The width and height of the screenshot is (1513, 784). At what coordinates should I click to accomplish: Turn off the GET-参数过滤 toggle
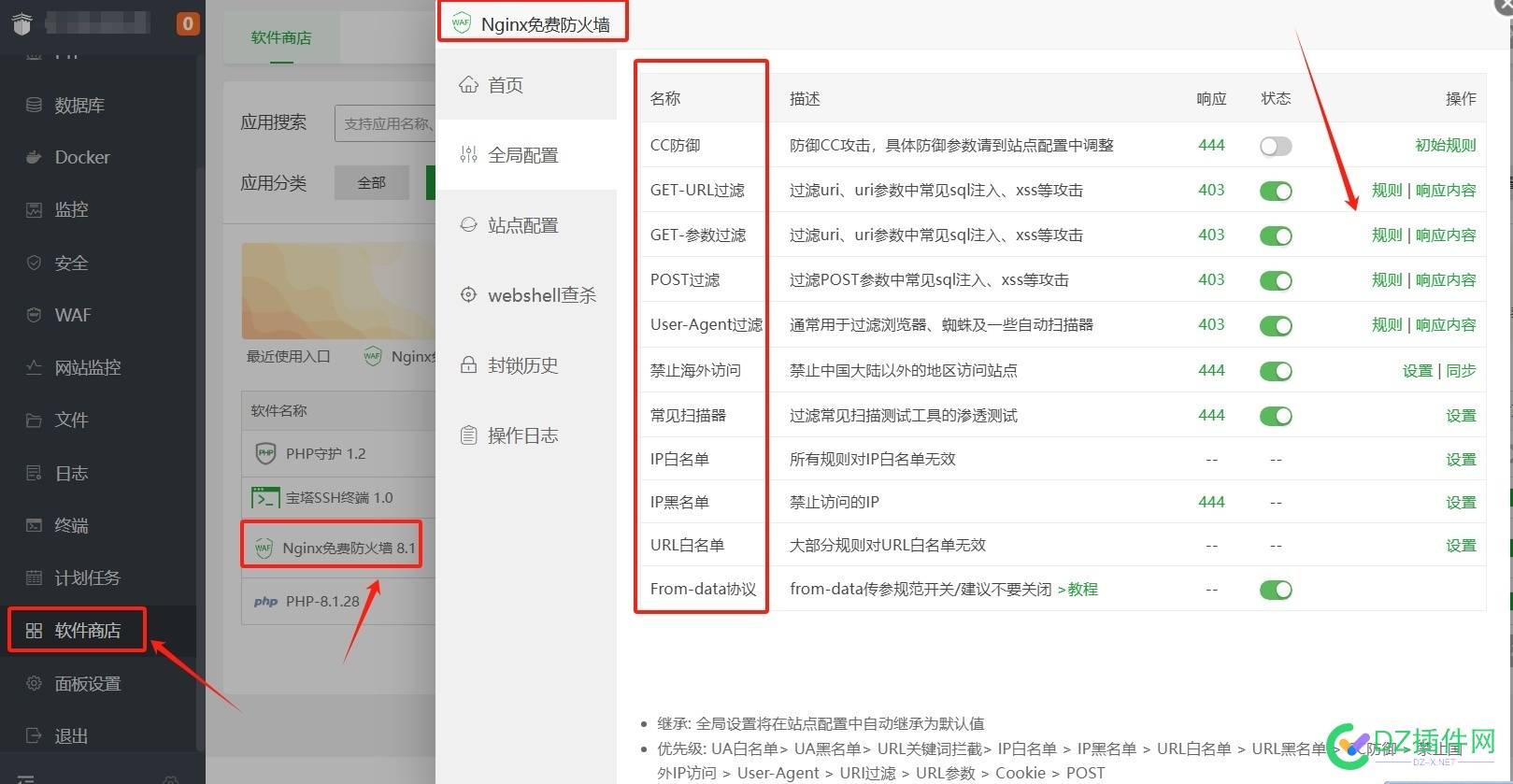point(1276,235)
